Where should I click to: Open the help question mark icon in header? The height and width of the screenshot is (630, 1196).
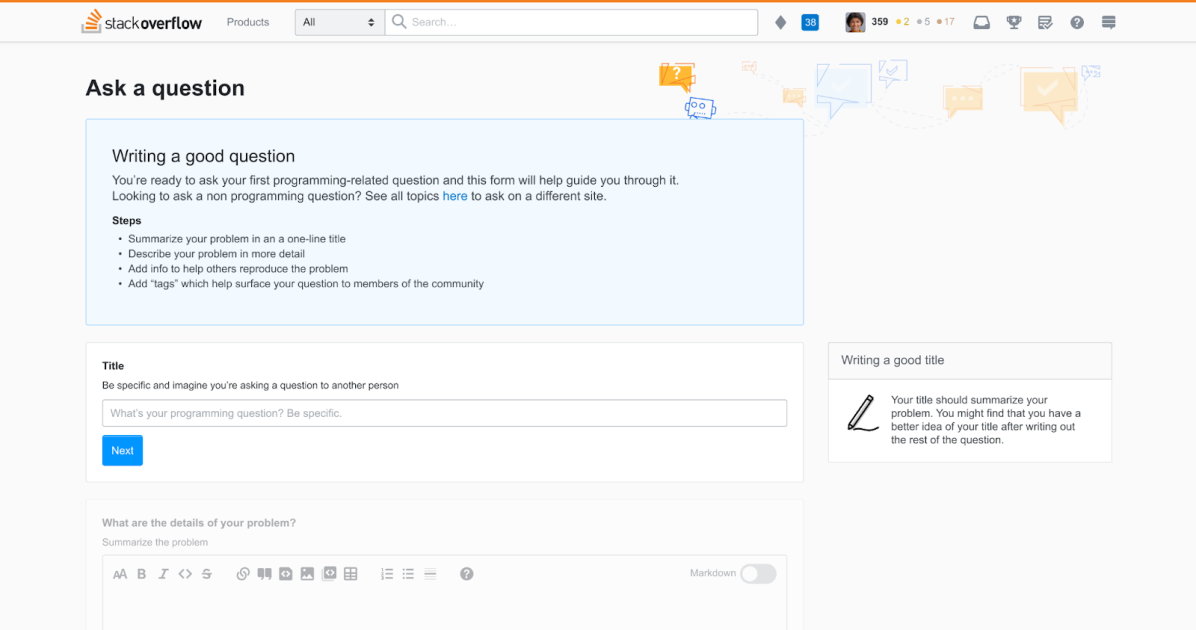tap(1077, 22)
